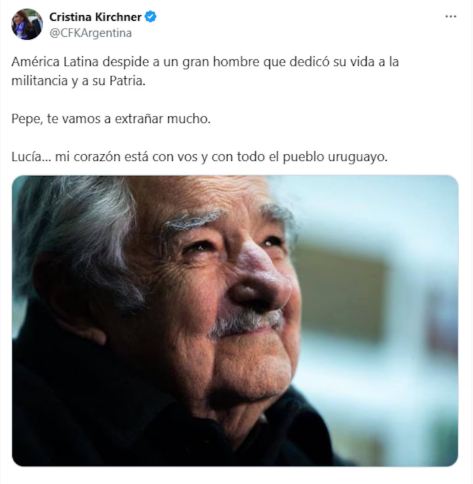Click the "América Latina despide" opening sentence

205,71
